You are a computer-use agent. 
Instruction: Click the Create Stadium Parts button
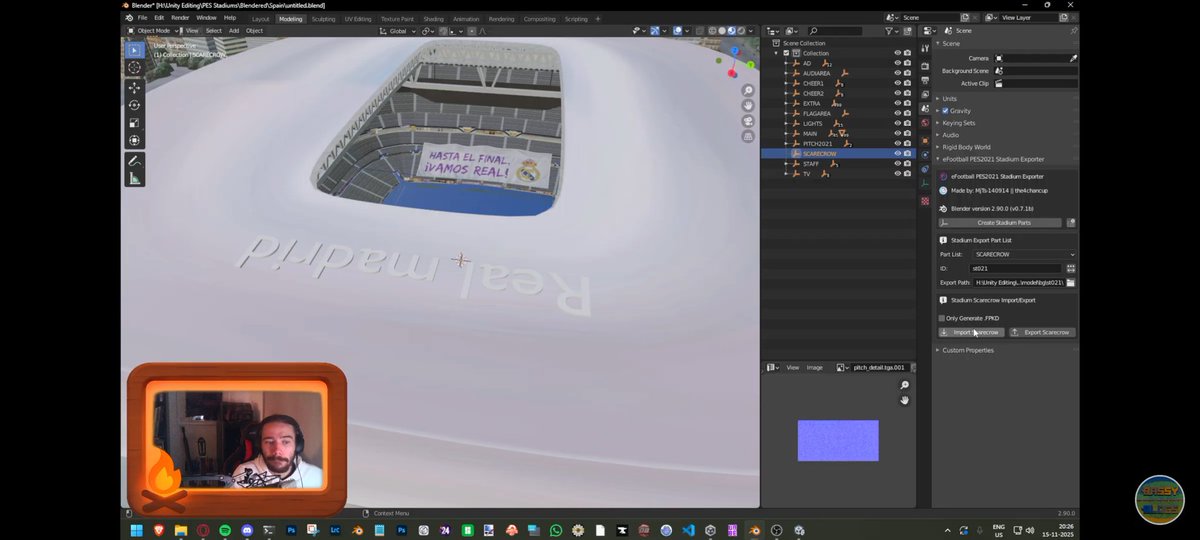pyautogui.click(x=999, y=223)
